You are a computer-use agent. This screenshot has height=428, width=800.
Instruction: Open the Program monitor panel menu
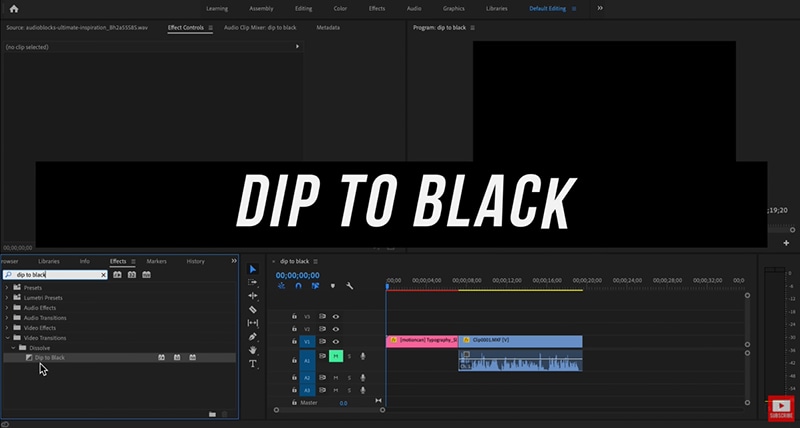(472, 28)
